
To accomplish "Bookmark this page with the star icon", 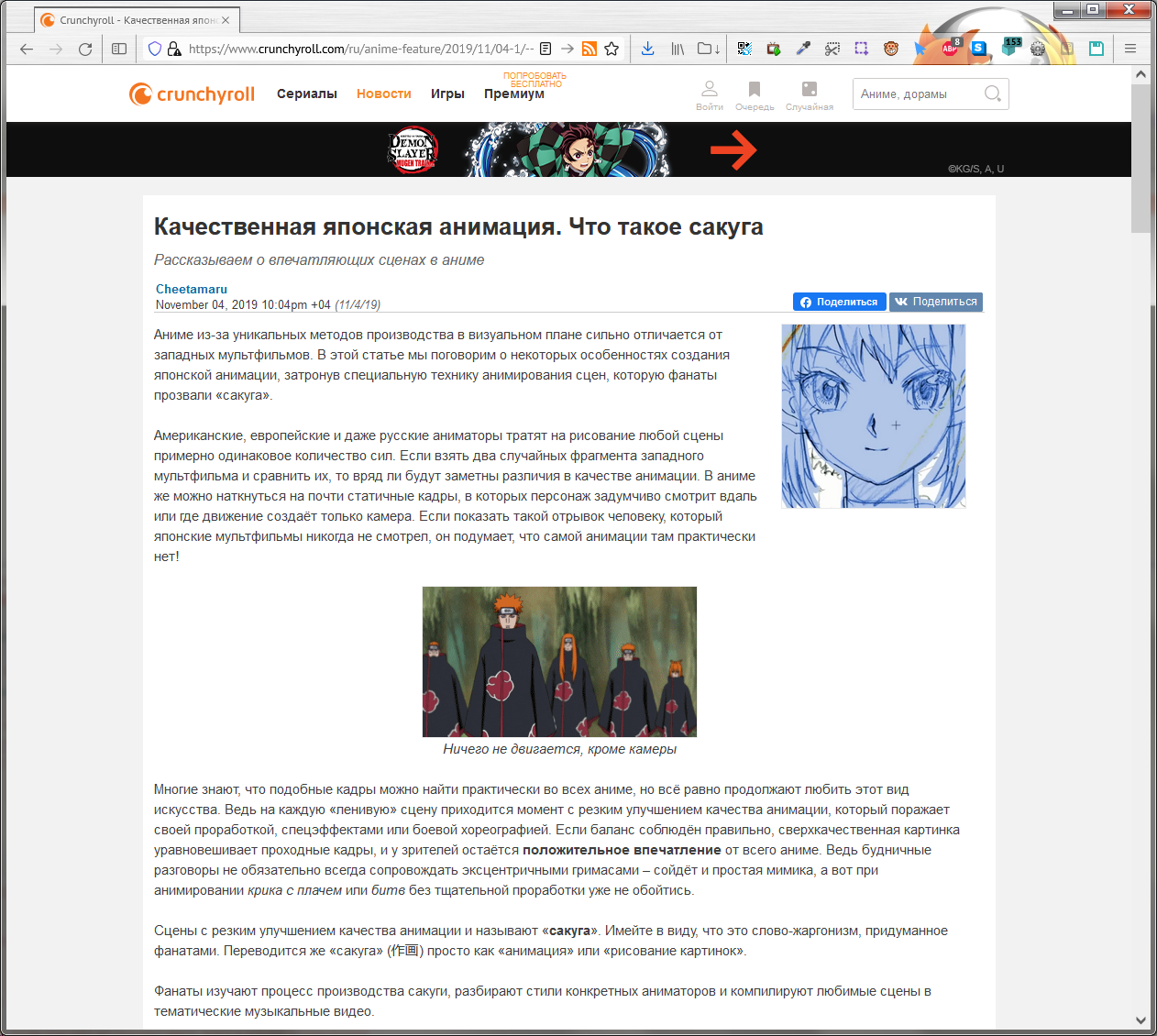I will 612,49.
